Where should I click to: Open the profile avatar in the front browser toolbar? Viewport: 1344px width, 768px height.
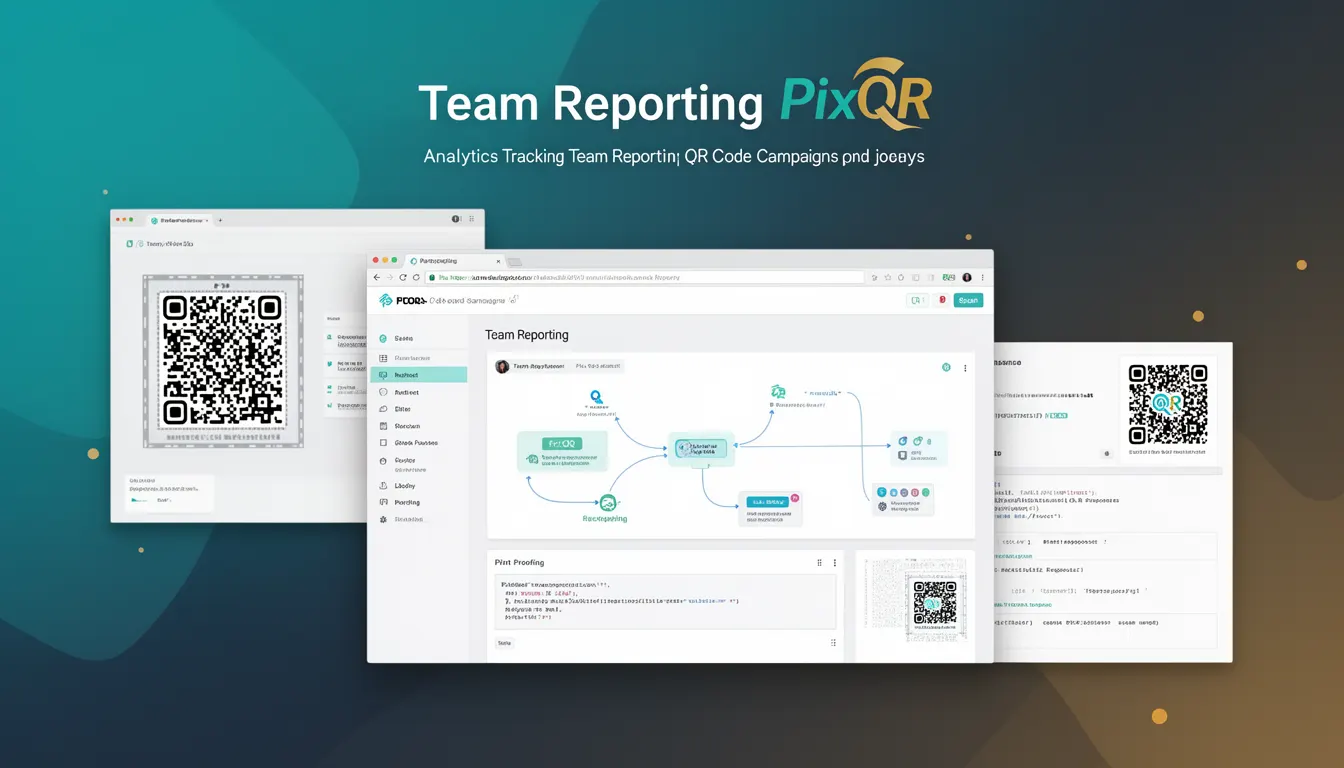pyautogui.click(x=967, y=277)
